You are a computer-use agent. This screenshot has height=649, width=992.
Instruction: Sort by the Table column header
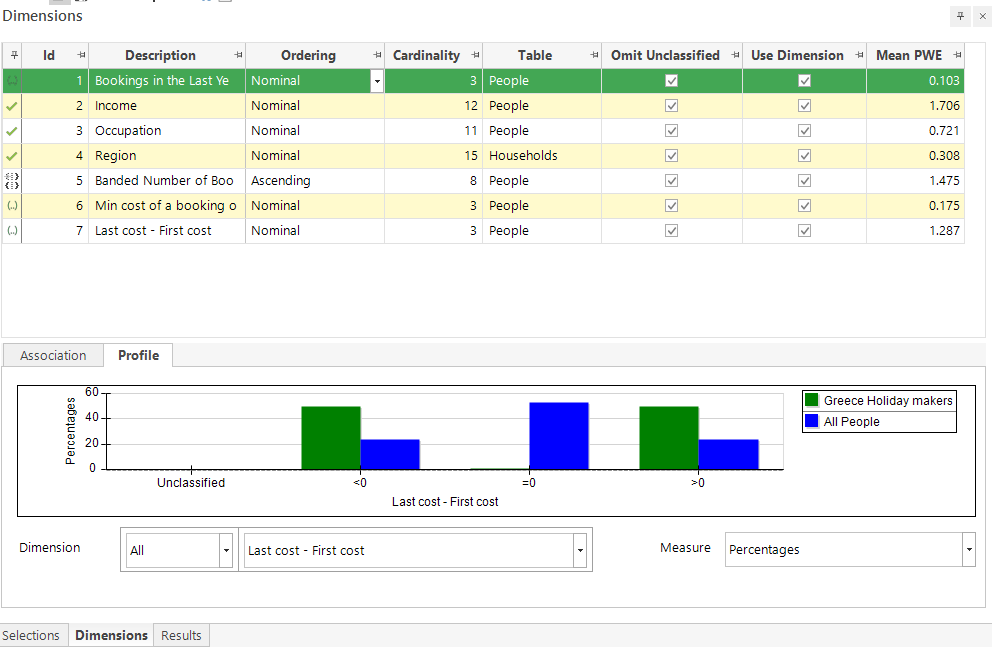535,56
